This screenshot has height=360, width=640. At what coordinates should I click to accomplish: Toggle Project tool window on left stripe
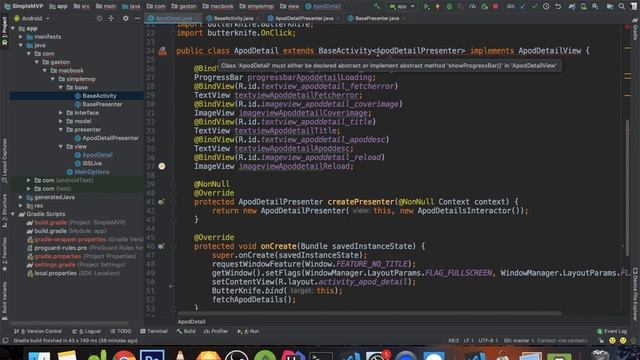click(4, 31)
